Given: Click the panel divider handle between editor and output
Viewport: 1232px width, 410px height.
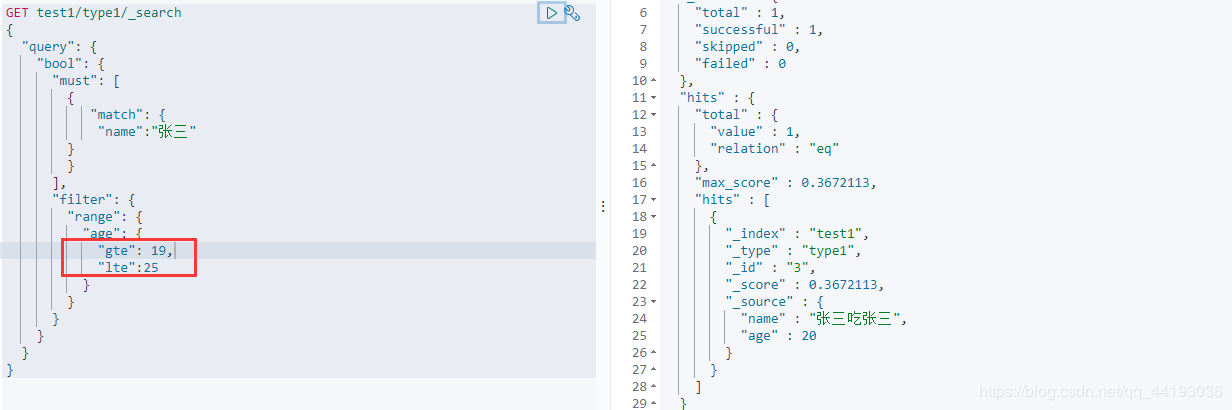Looking at the screenshot, I should coord(603,206).
